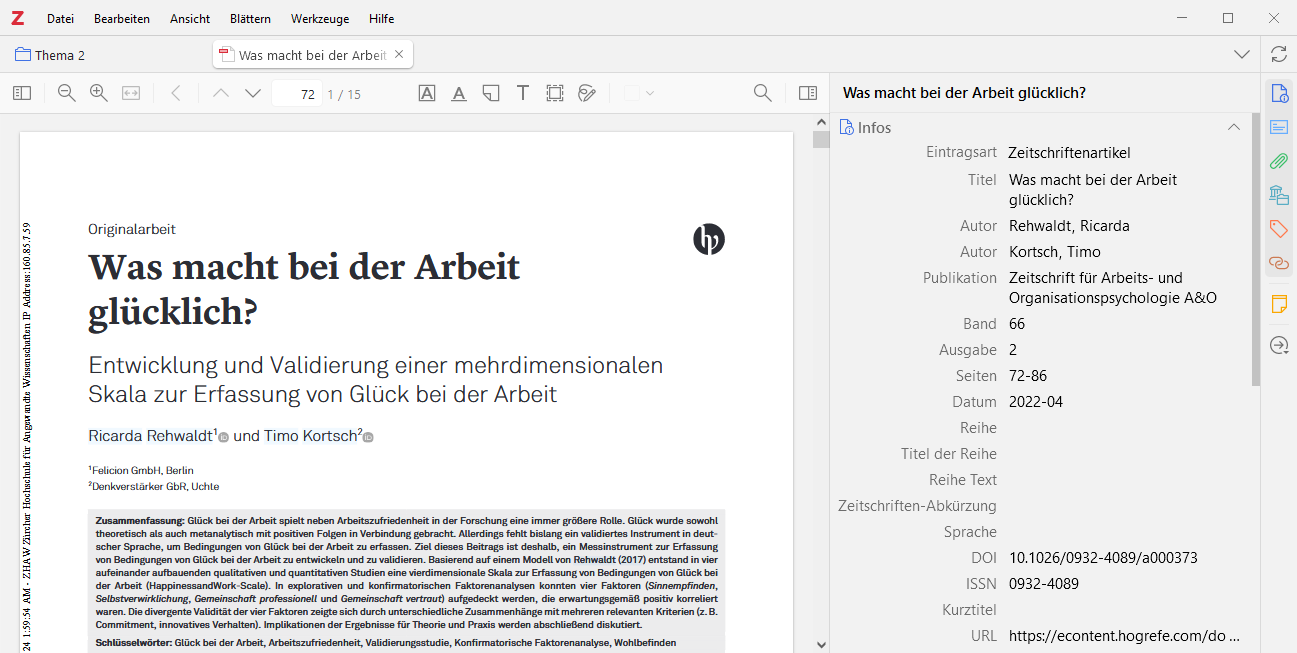Click the zoom out magnifier

coord(67,93)
